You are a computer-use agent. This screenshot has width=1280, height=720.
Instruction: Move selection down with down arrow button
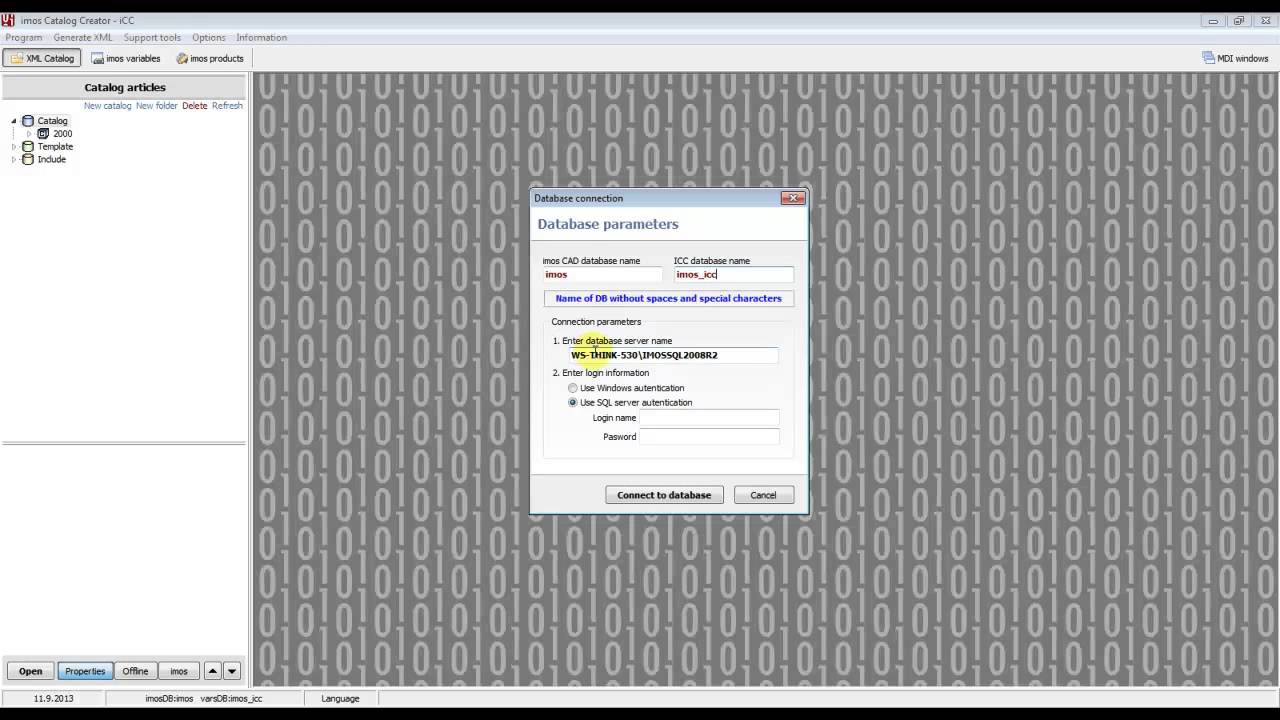click(231, 671)
